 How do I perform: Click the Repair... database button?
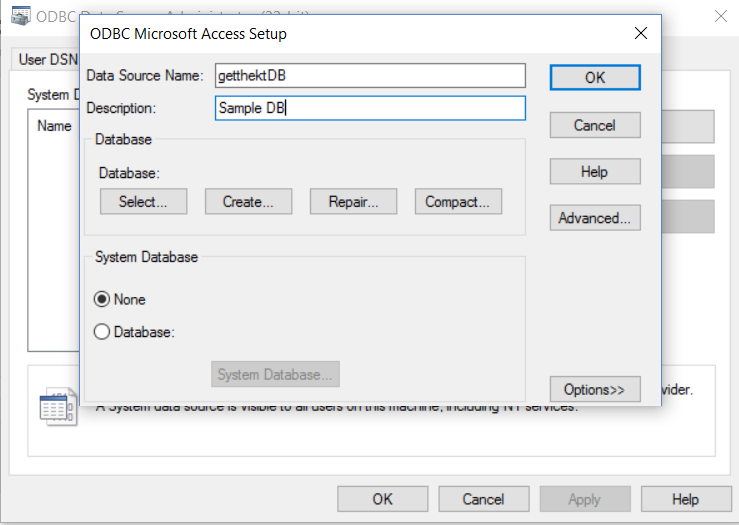pos(353,201)
